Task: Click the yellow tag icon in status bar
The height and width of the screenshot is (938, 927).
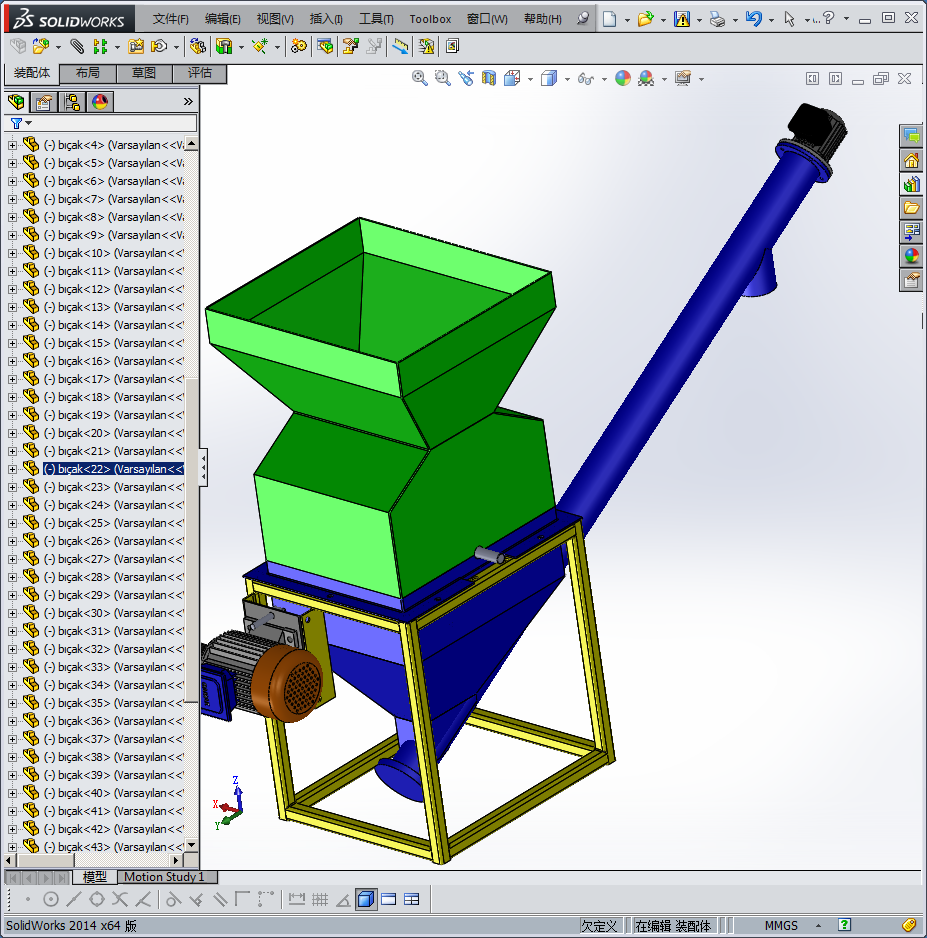Action: (910, 925)
